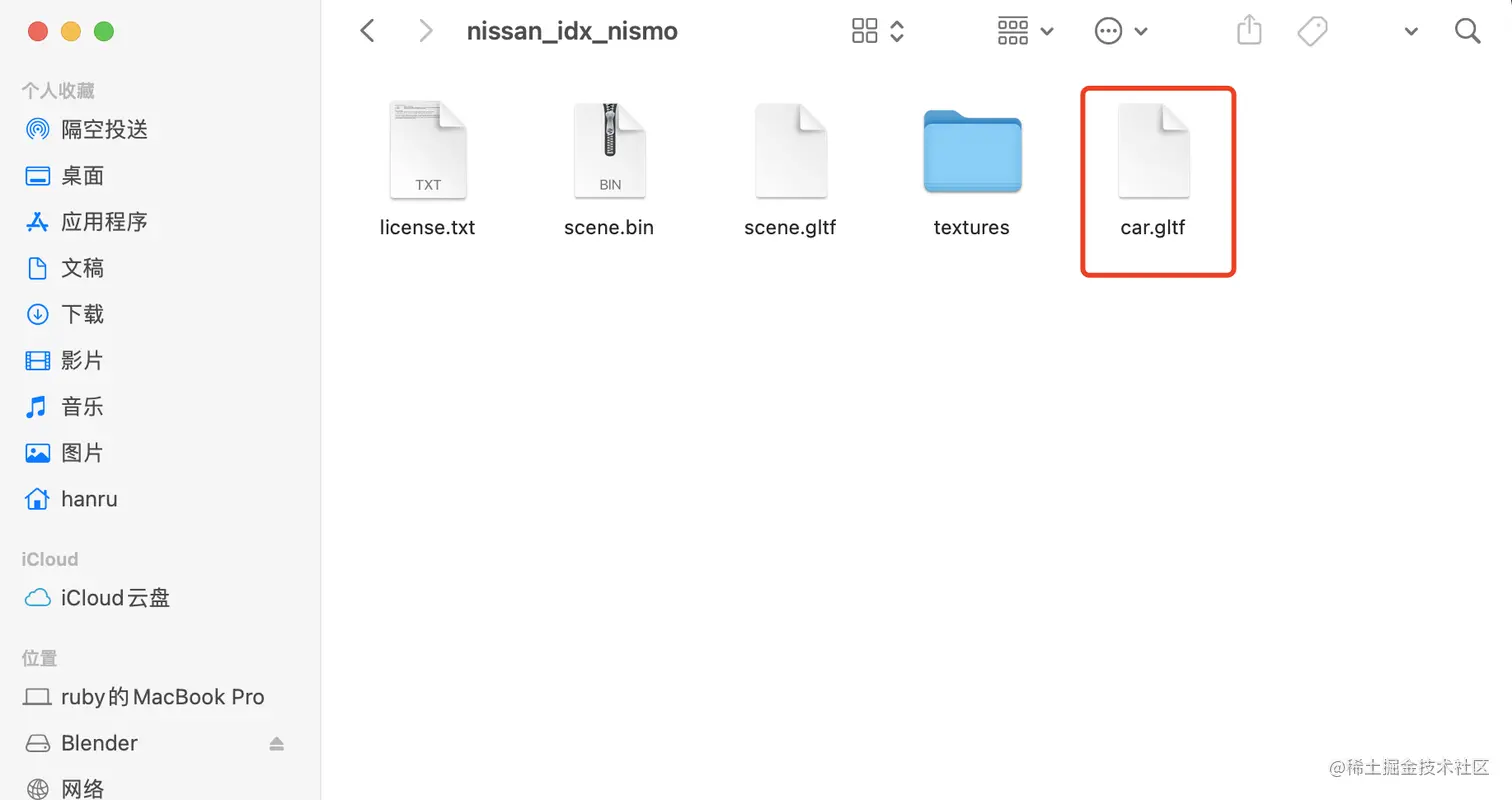The image size is (1512, 800).
Task: Click the 个人收藏 section header
Action: click(x=58, y=90)
